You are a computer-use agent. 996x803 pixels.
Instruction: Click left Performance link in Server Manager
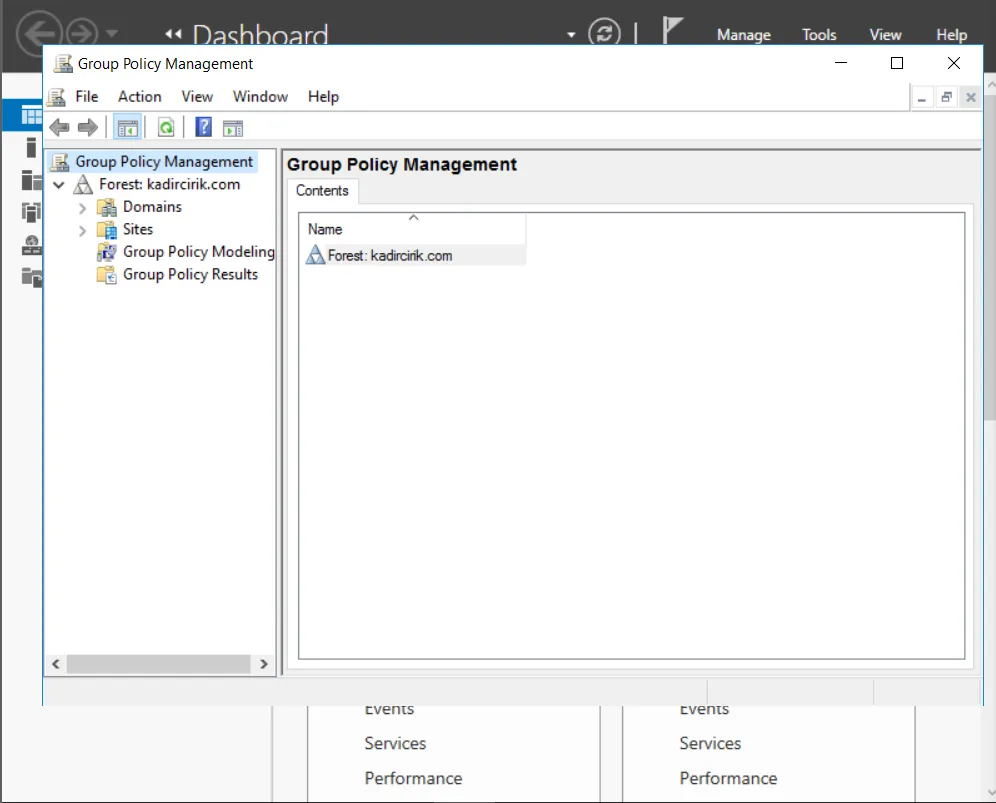pos(414,778)
